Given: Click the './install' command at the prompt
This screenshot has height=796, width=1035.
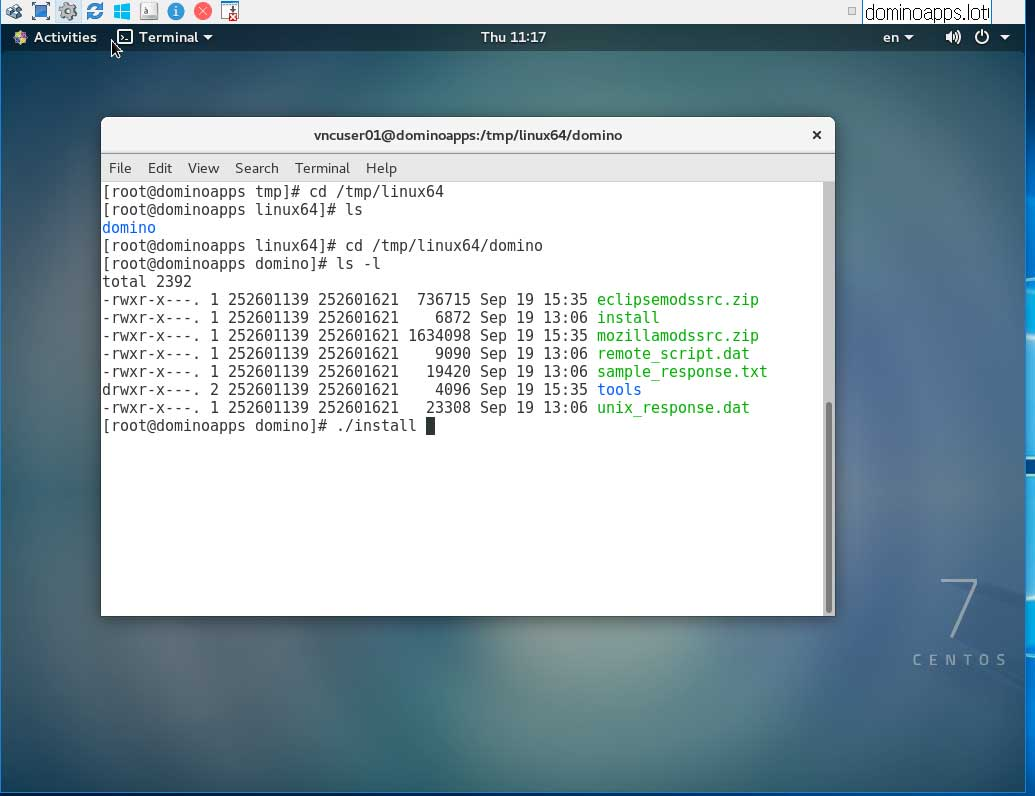Looking at the screenshot, I should click(376, 426).
